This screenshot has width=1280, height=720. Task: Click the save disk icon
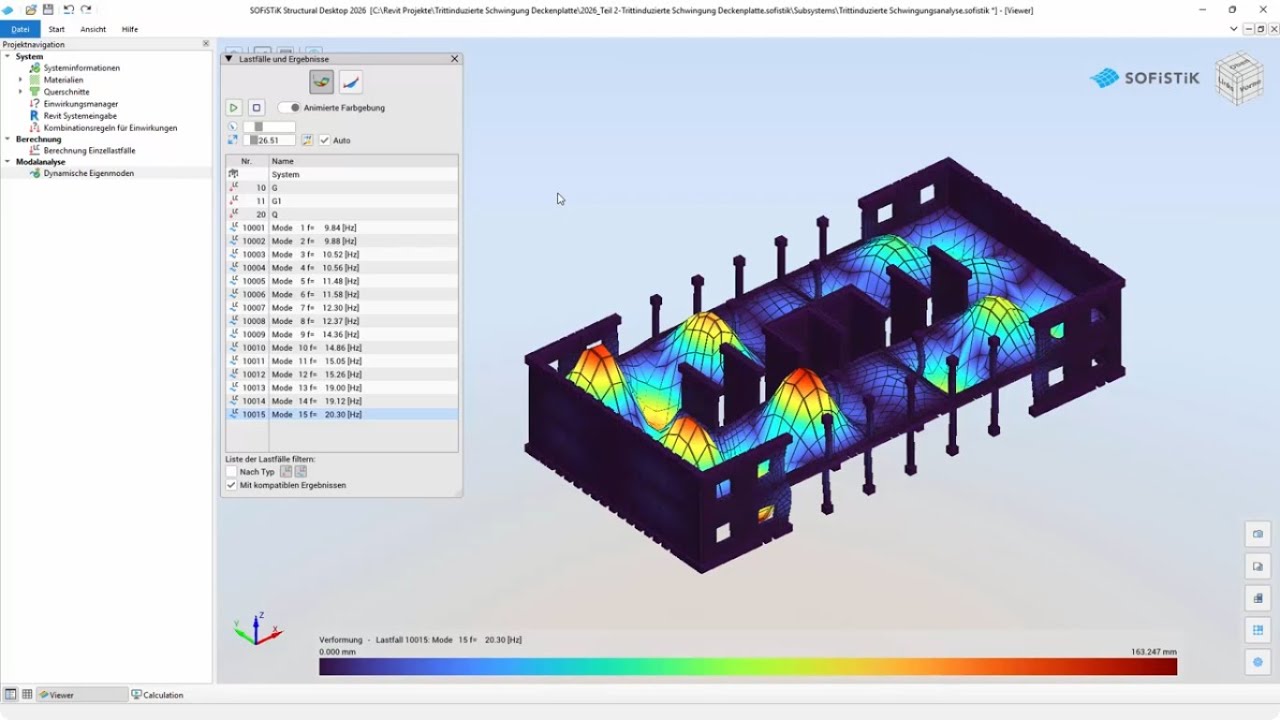(x=48, y=9)
